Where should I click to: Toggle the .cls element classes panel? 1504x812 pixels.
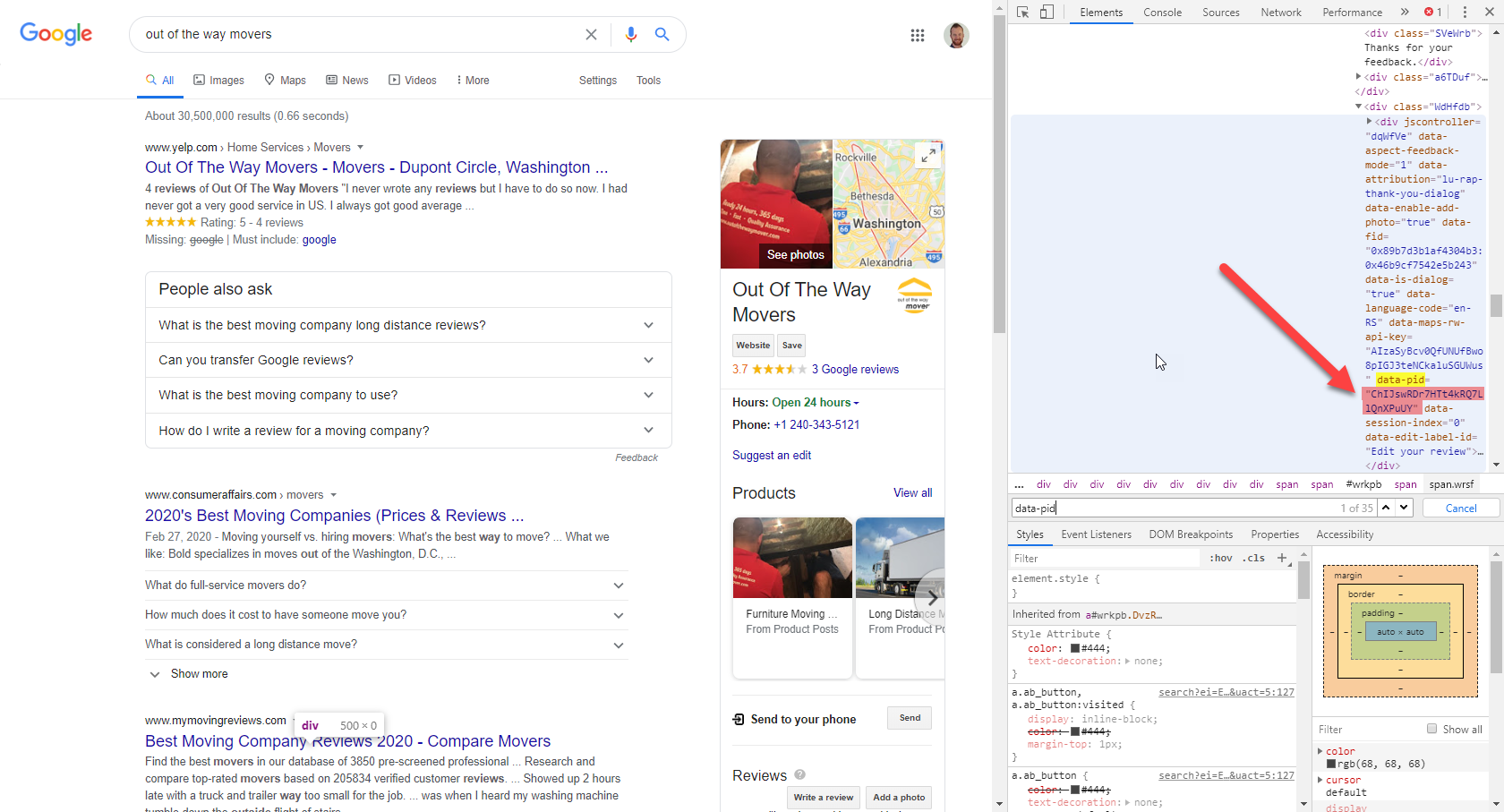tap(1255, 558)
